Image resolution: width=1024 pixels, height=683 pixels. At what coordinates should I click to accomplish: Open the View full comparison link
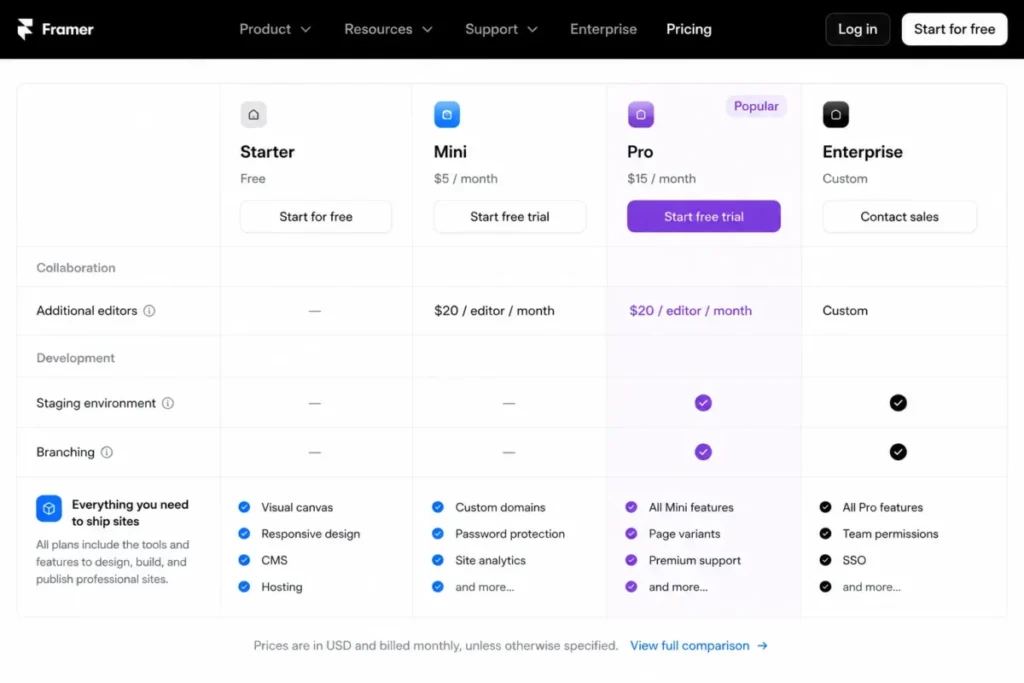(x=699, y=646)
